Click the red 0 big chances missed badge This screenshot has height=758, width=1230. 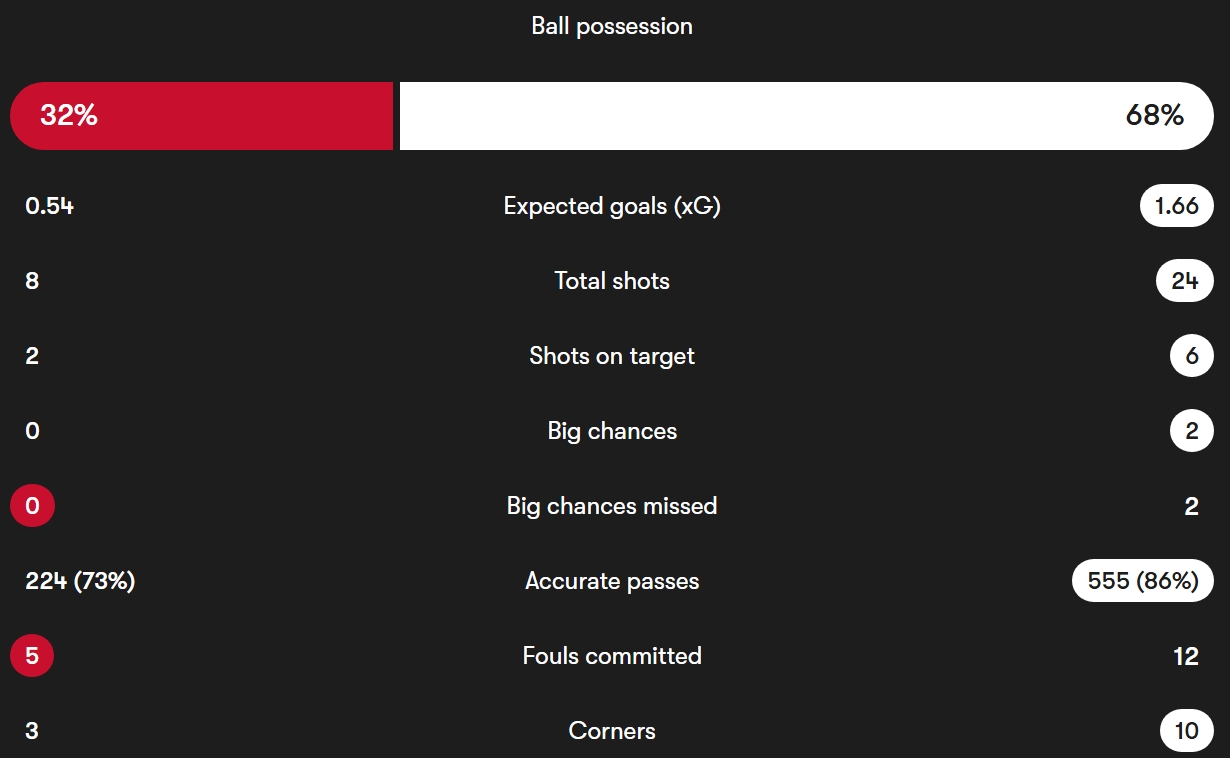[x=32, y=506]
